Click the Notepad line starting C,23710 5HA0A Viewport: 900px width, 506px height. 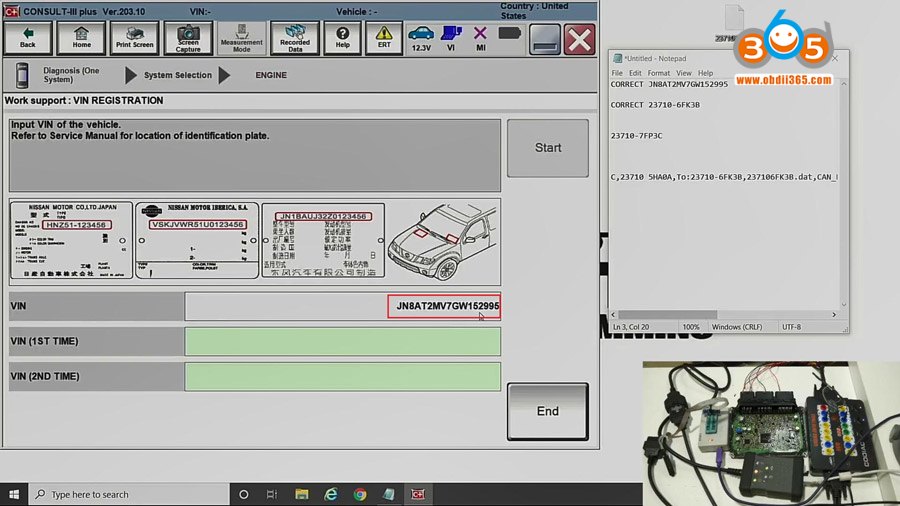pos(724,177)
